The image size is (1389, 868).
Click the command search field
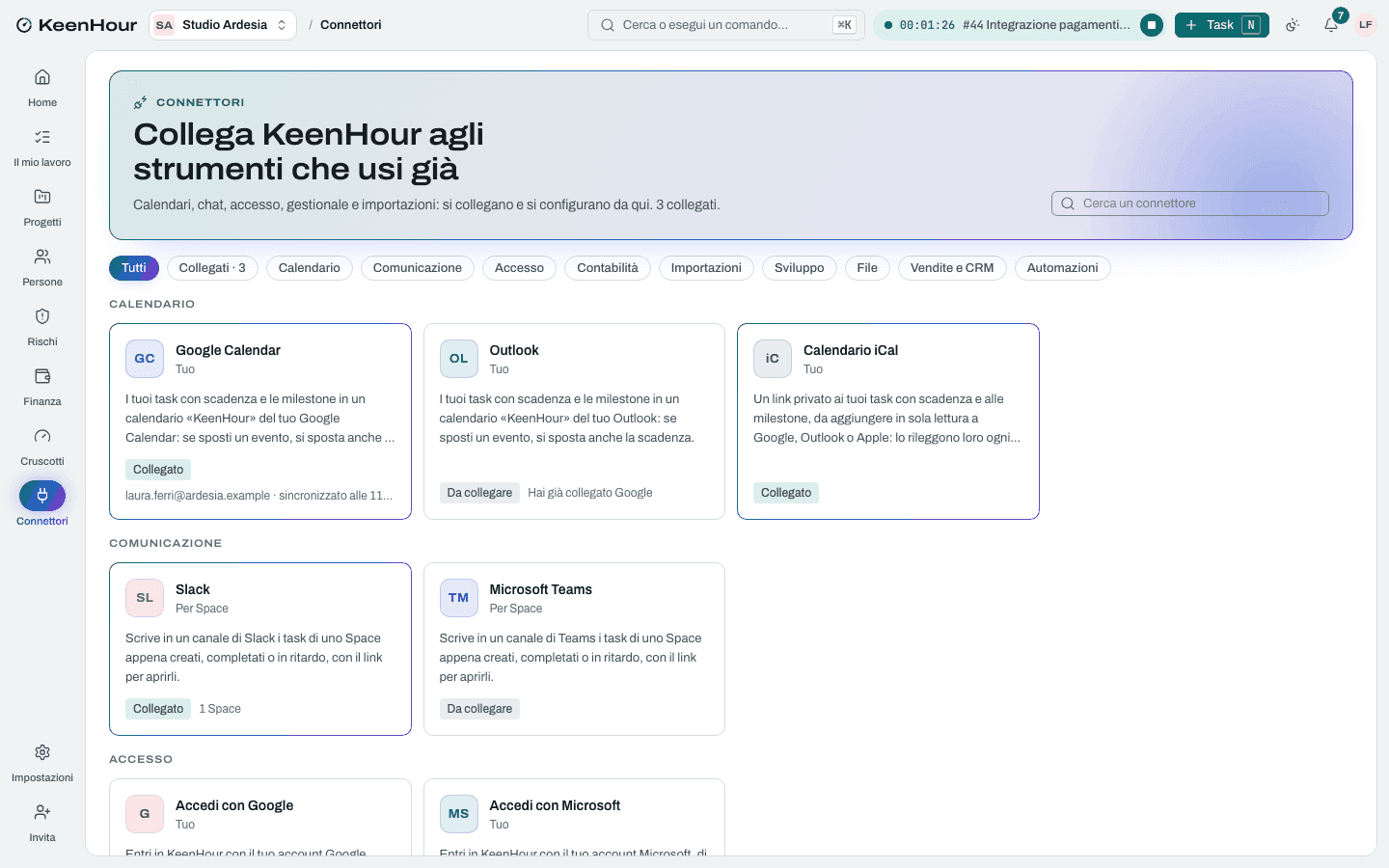click(726, 25)
